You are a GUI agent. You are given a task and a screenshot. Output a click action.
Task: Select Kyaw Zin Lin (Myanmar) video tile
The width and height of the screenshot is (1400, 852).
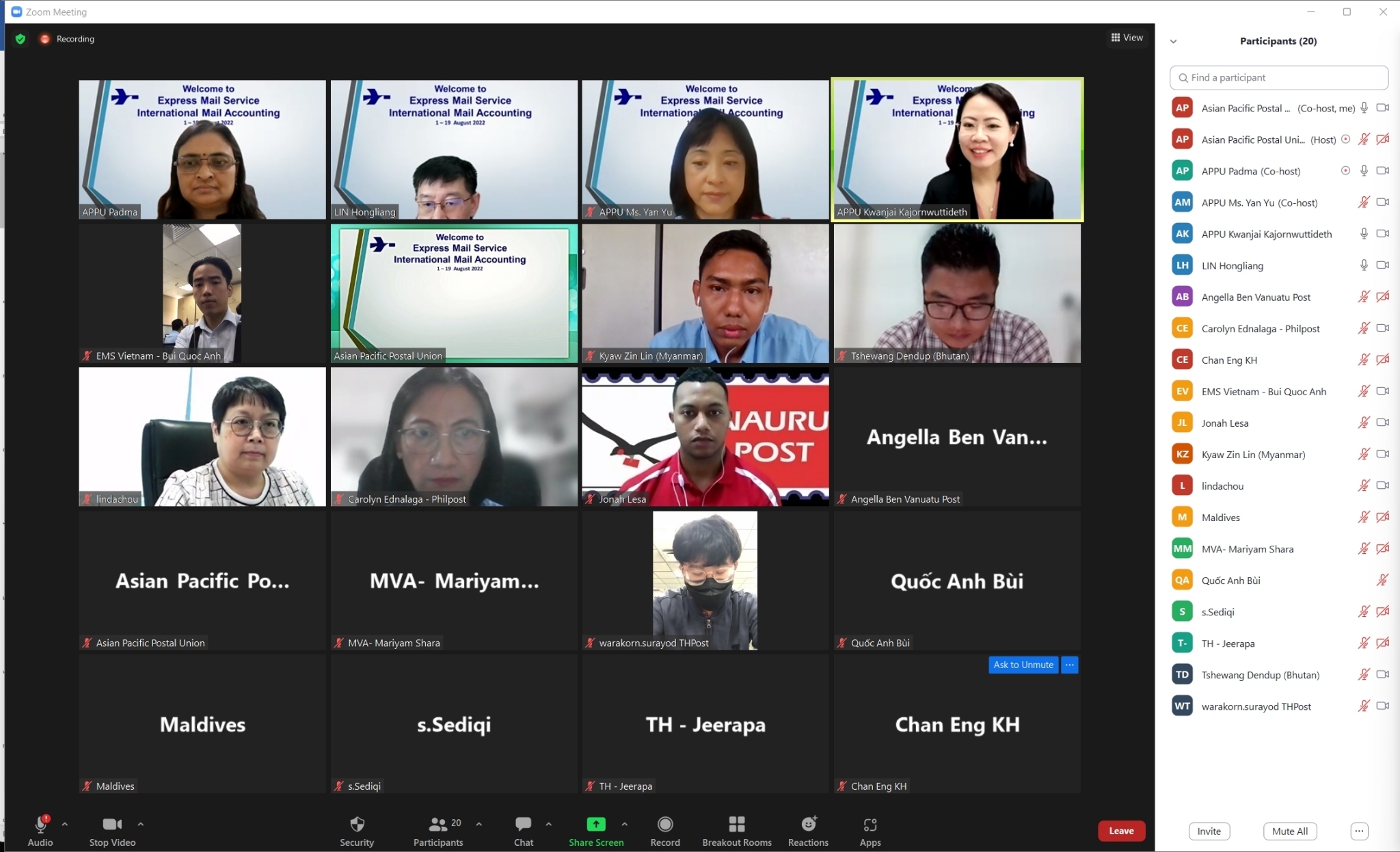(705, 293)
